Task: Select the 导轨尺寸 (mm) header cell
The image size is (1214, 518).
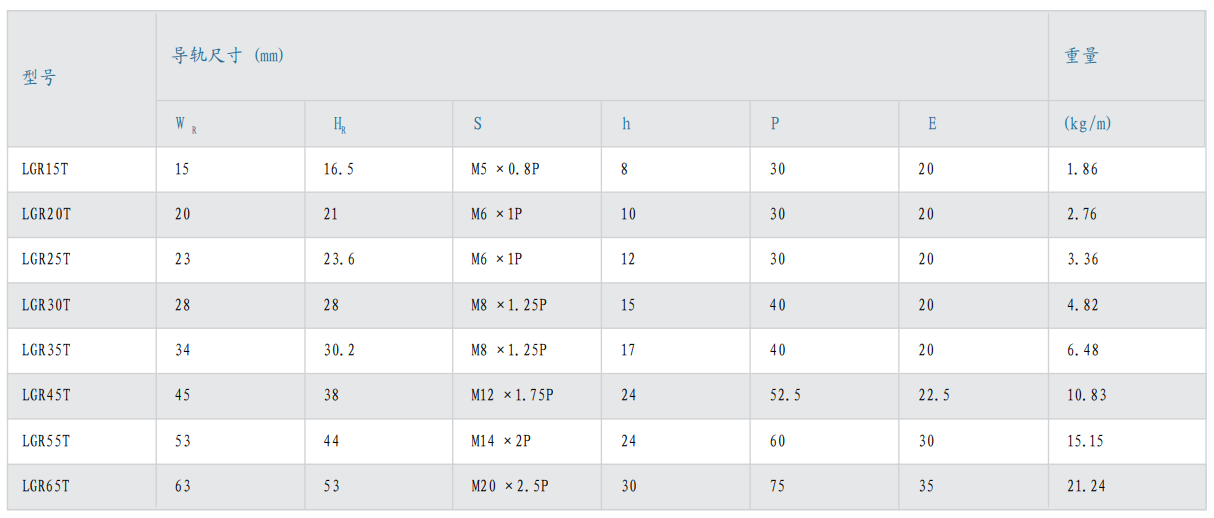Action: 228,56
